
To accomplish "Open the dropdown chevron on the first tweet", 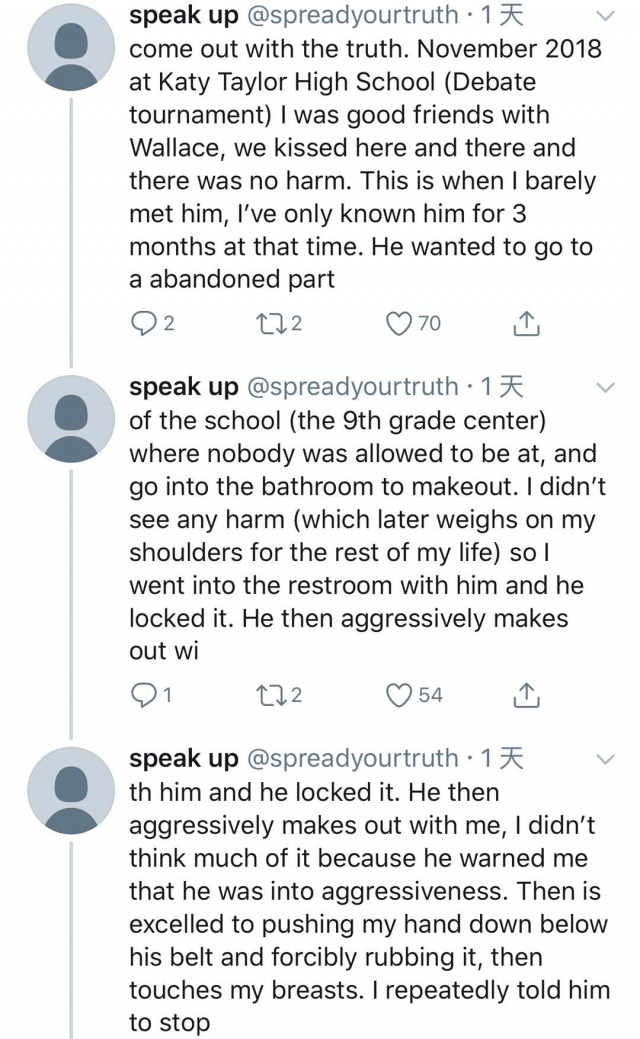I will pyautogui.click(x=606, y=16).
